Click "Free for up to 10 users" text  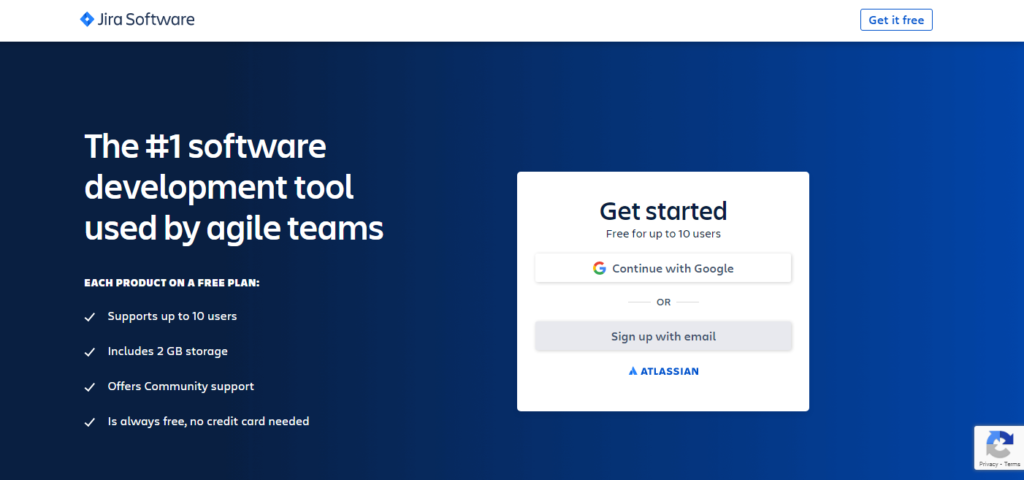pyautogui.click(x=663, y=234)
